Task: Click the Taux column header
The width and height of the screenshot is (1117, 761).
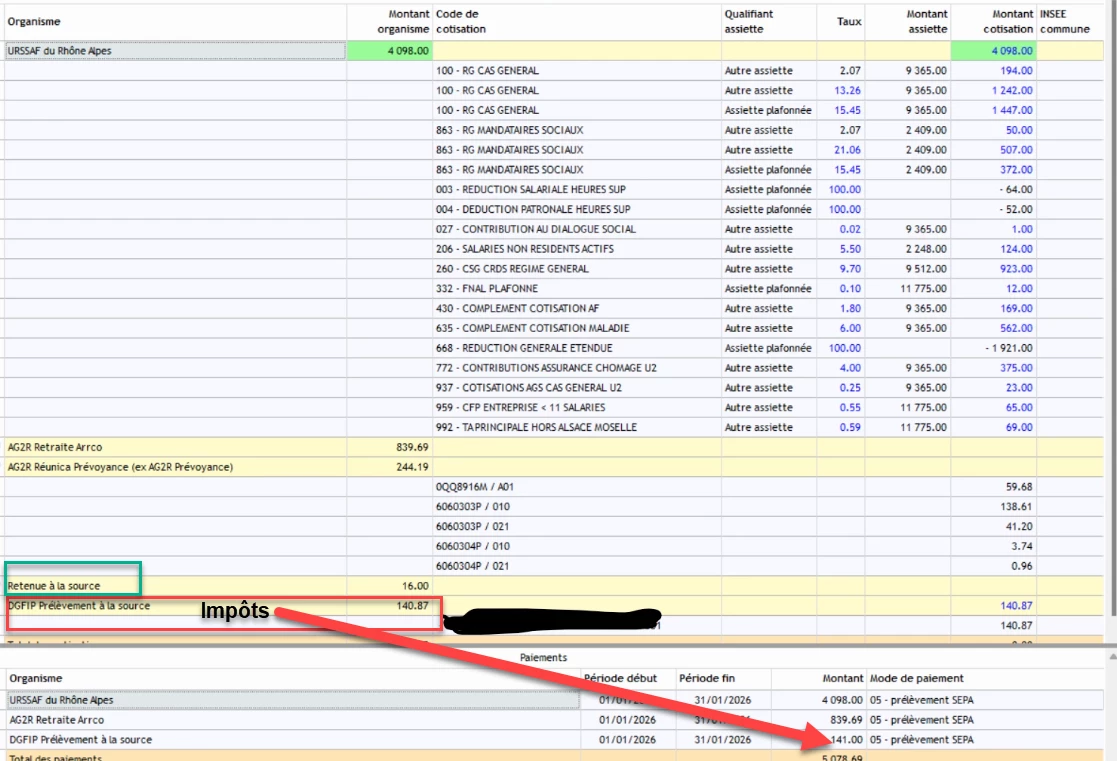Action: coord(848,21)
